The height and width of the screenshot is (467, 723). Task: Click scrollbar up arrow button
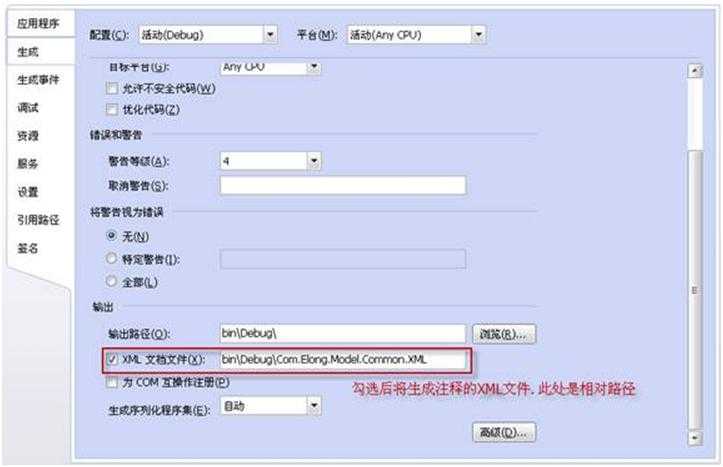point(694,70)
